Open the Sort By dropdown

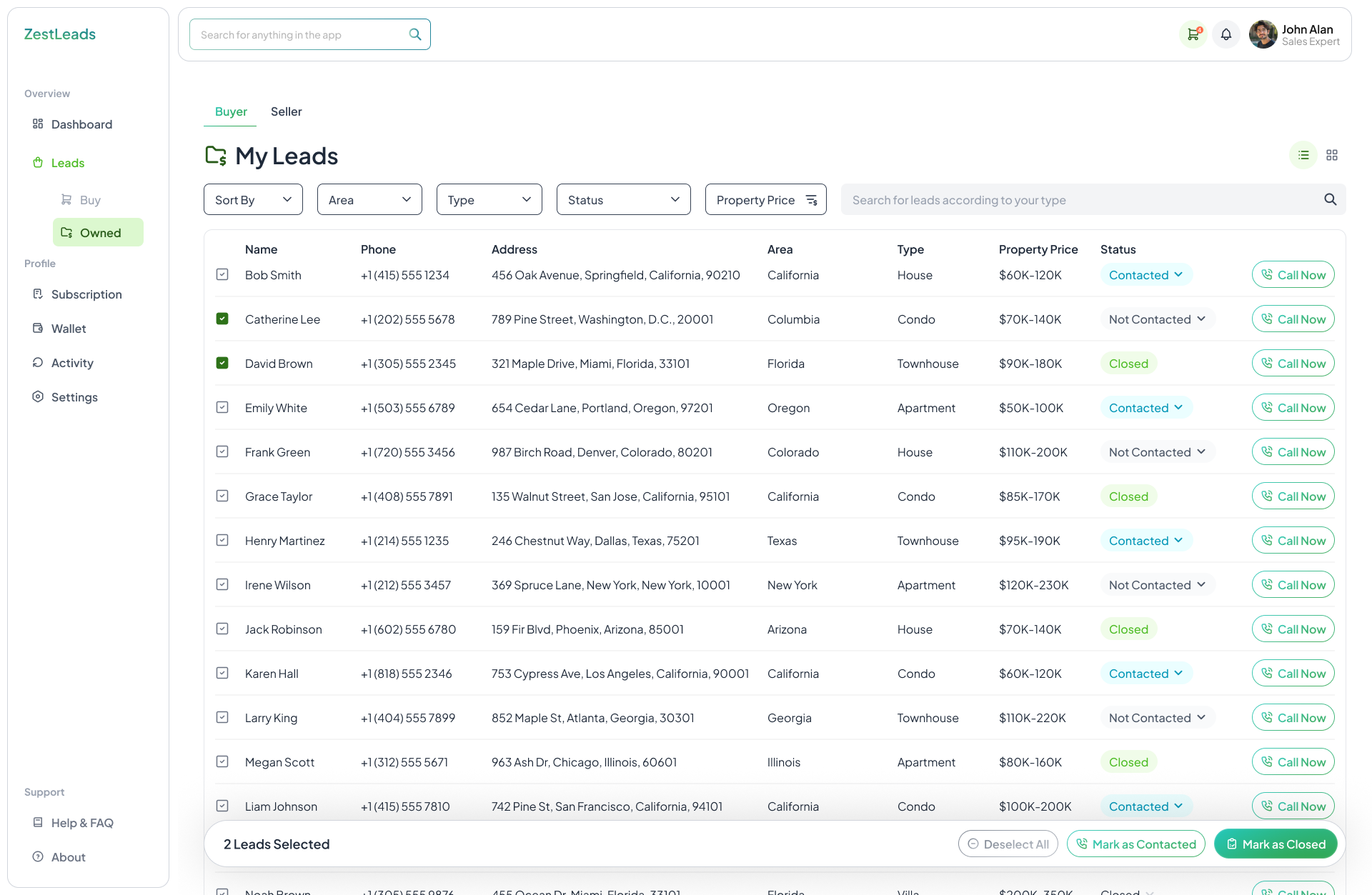[x=252, y=199]
